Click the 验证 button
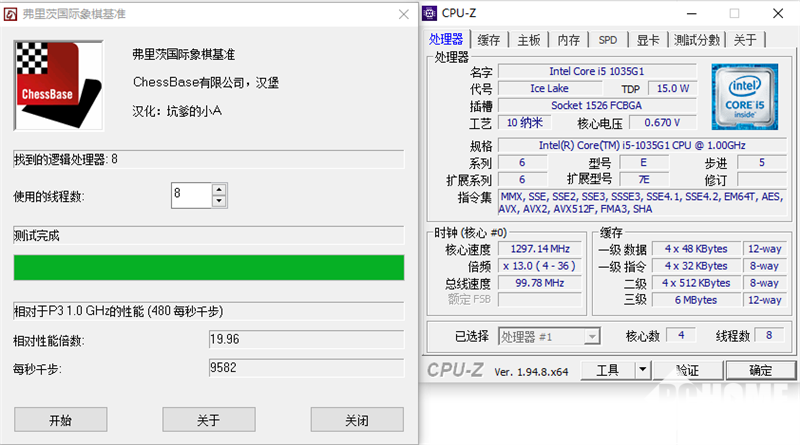This screenshot has width=800, height=445. pos(688,370)
